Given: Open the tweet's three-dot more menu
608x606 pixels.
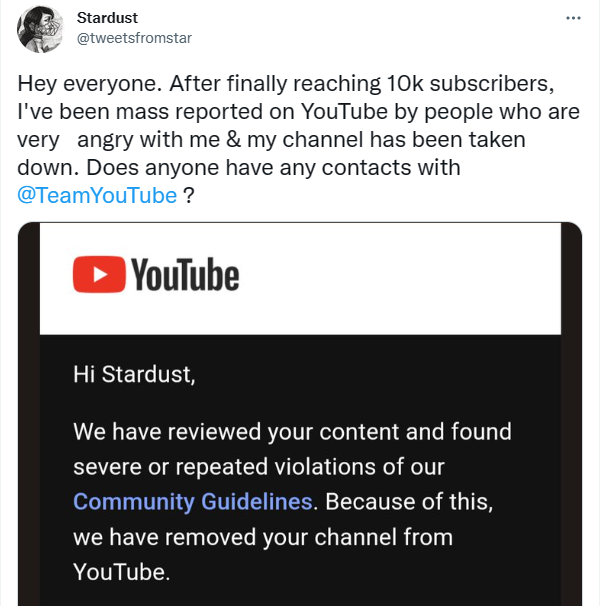Looking at the screenshot, I should (x=573, y=18).
